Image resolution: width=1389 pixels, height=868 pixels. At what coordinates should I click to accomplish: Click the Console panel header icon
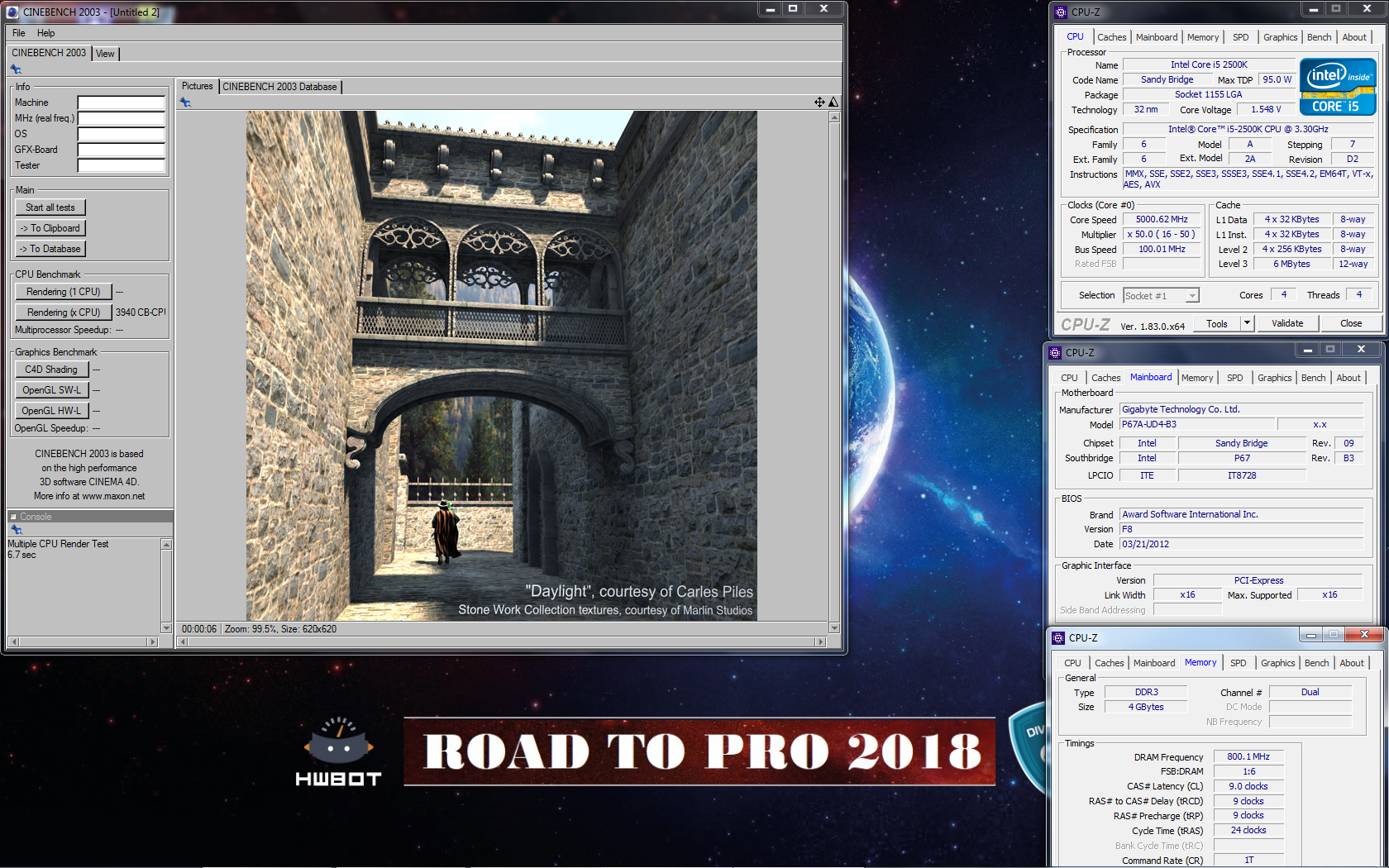click(13, 517)
